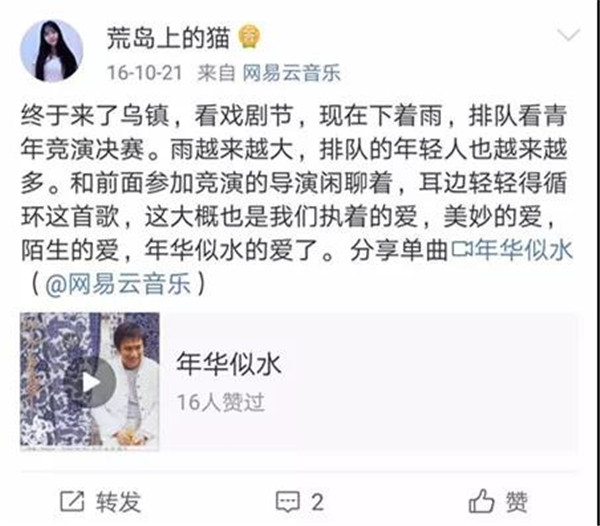View the 16人赞过 likes count
The image size is (600, 526).
(x=221, y=402)
